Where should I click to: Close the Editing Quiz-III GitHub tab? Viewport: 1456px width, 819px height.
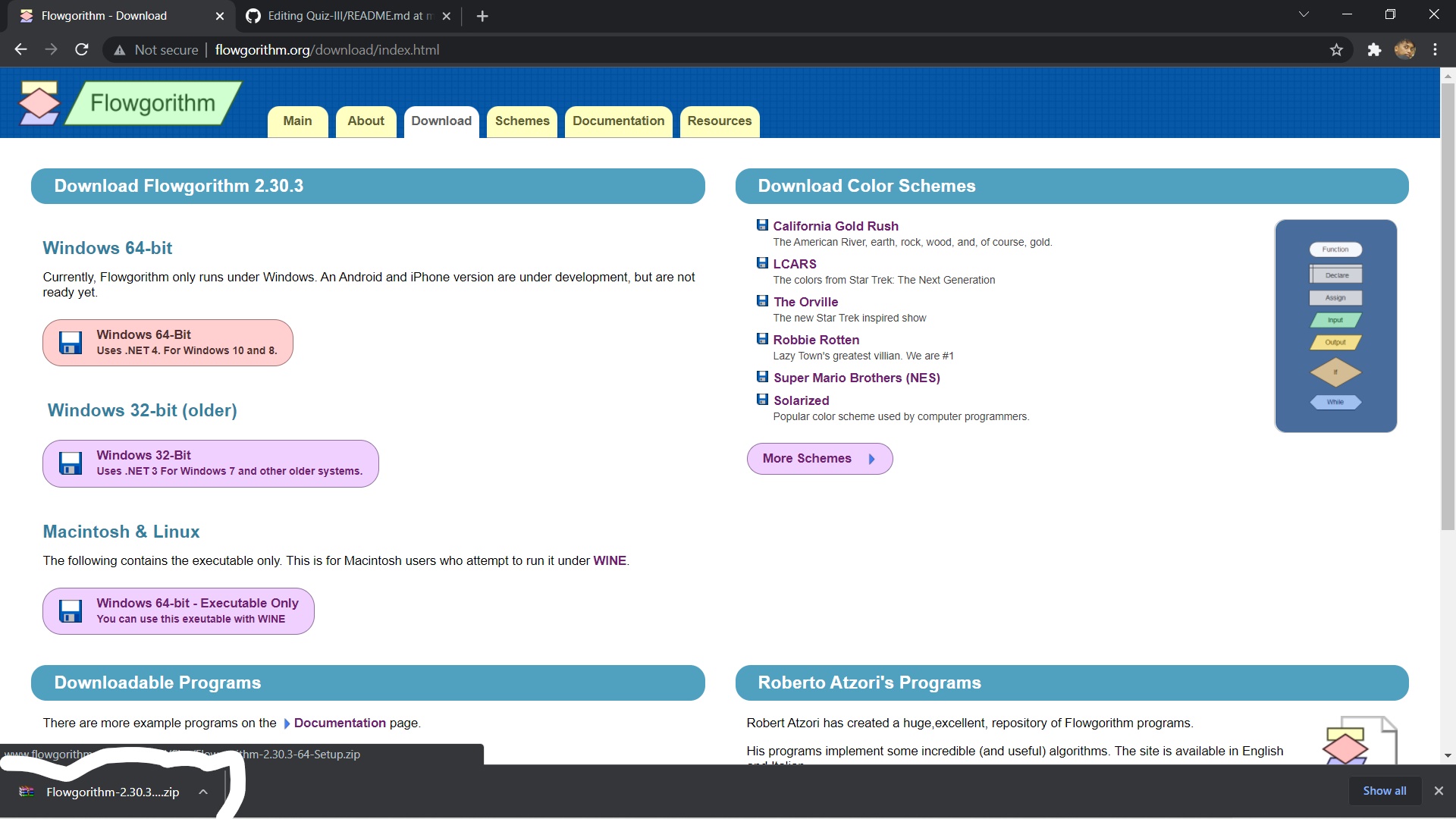pyautogui.click(x=446, y=16)
